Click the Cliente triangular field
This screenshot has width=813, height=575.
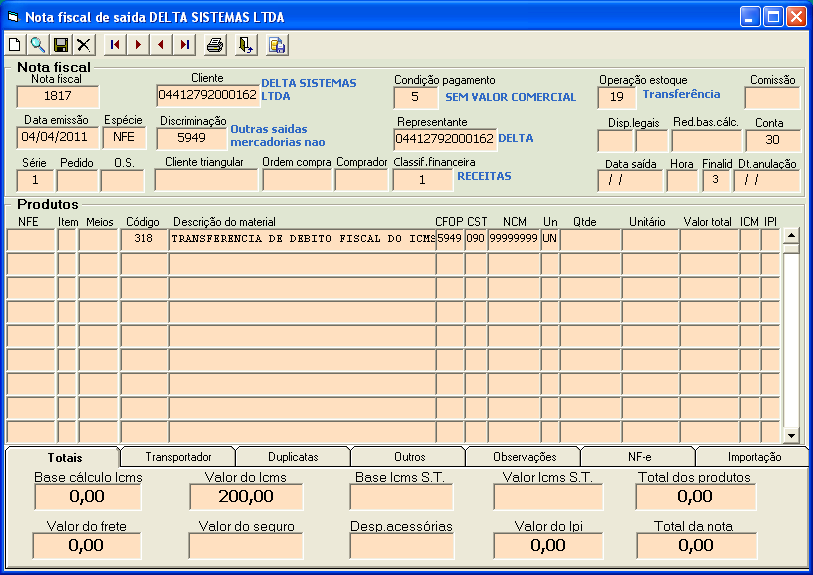206,180
